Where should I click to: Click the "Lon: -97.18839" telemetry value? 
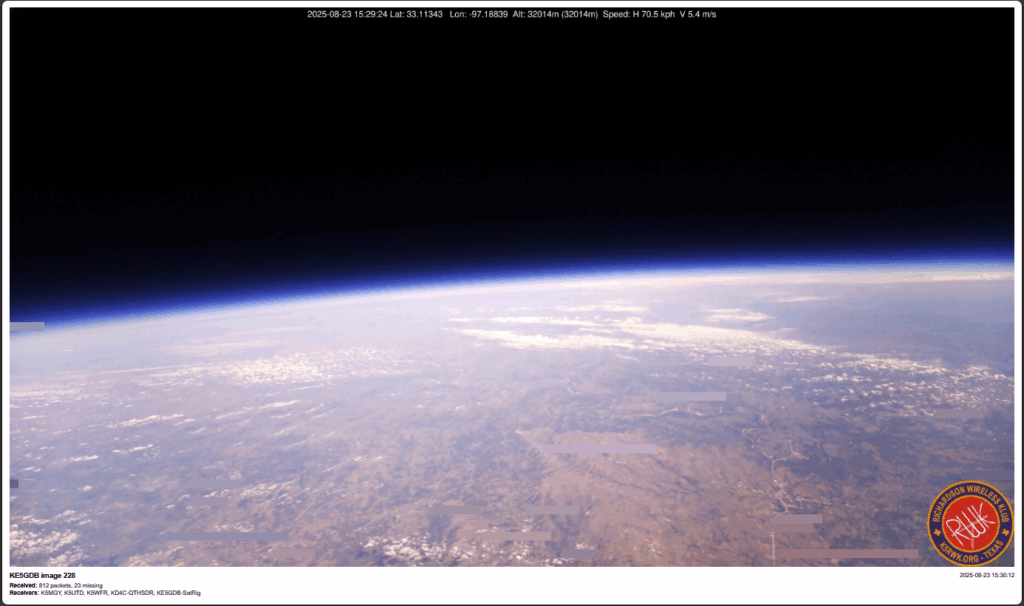tap(479, 14)
